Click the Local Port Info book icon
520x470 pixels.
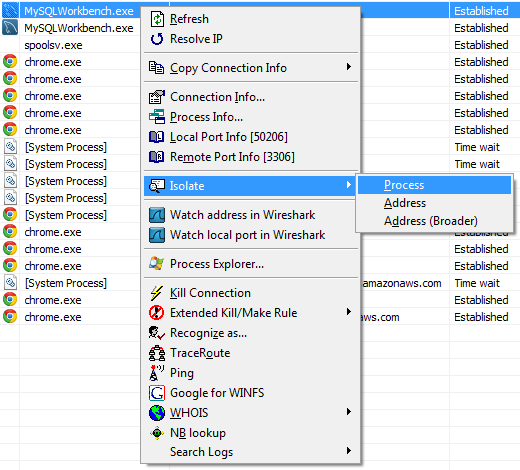pos(156,137)
